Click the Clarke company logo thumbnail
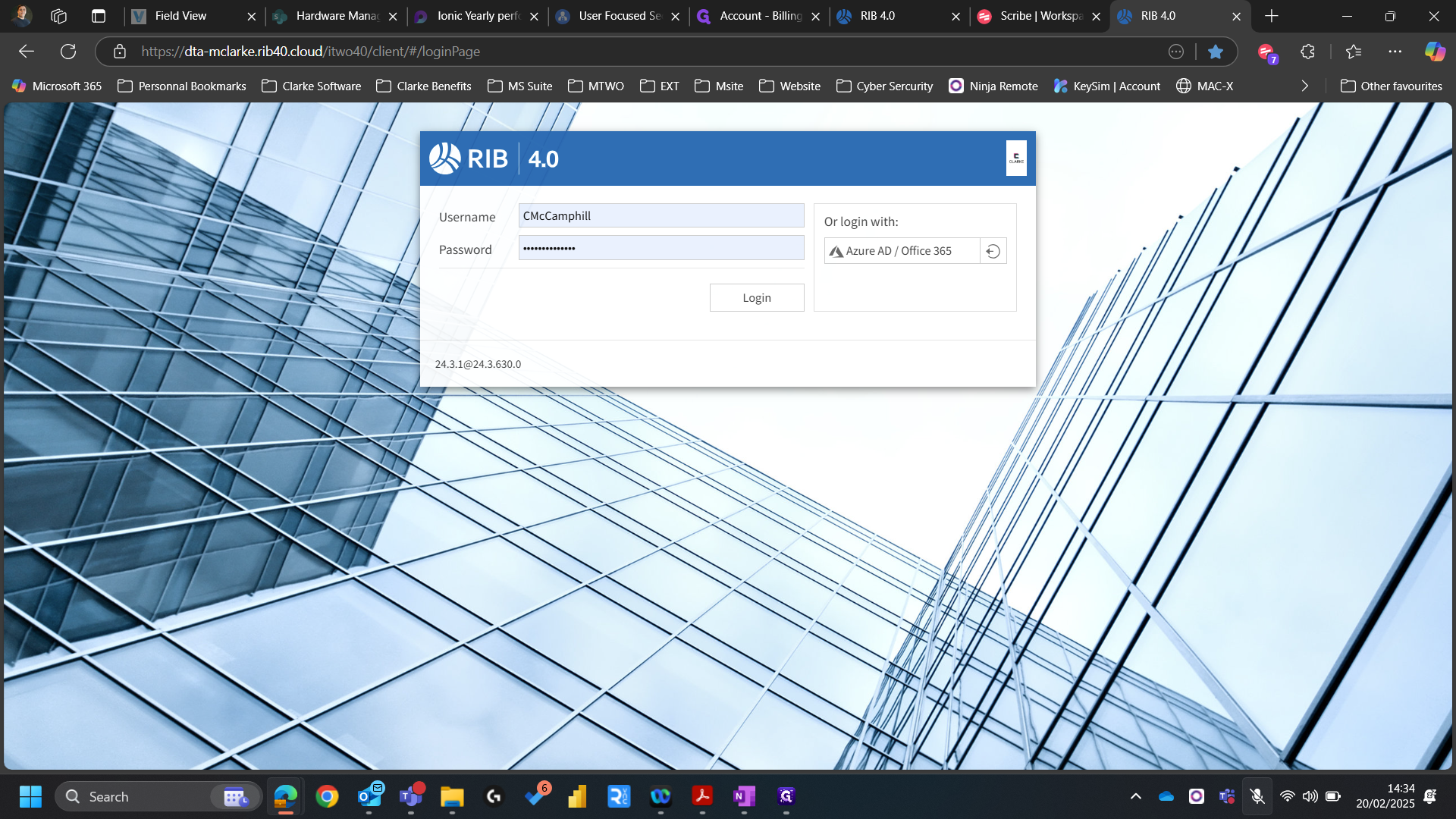 [1016, 158]
